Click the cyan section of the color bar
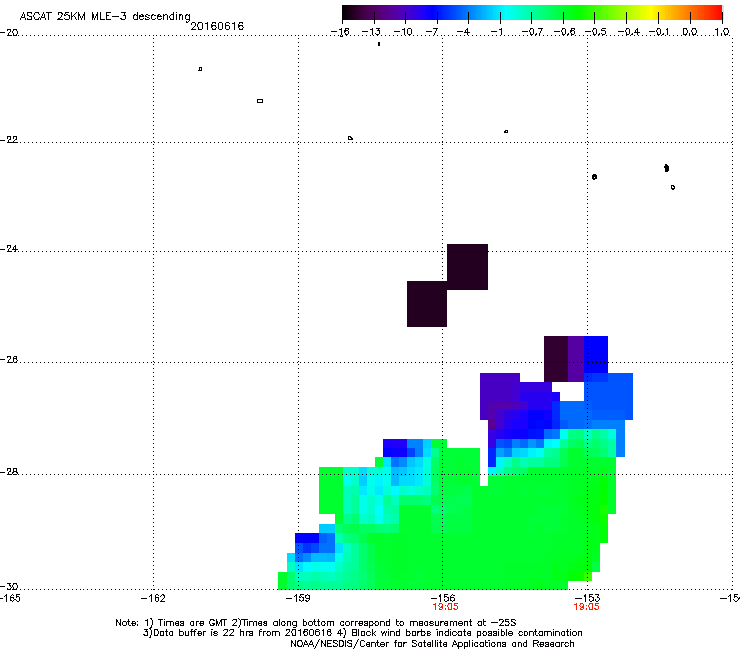740x650 pixels. (505, 13)
